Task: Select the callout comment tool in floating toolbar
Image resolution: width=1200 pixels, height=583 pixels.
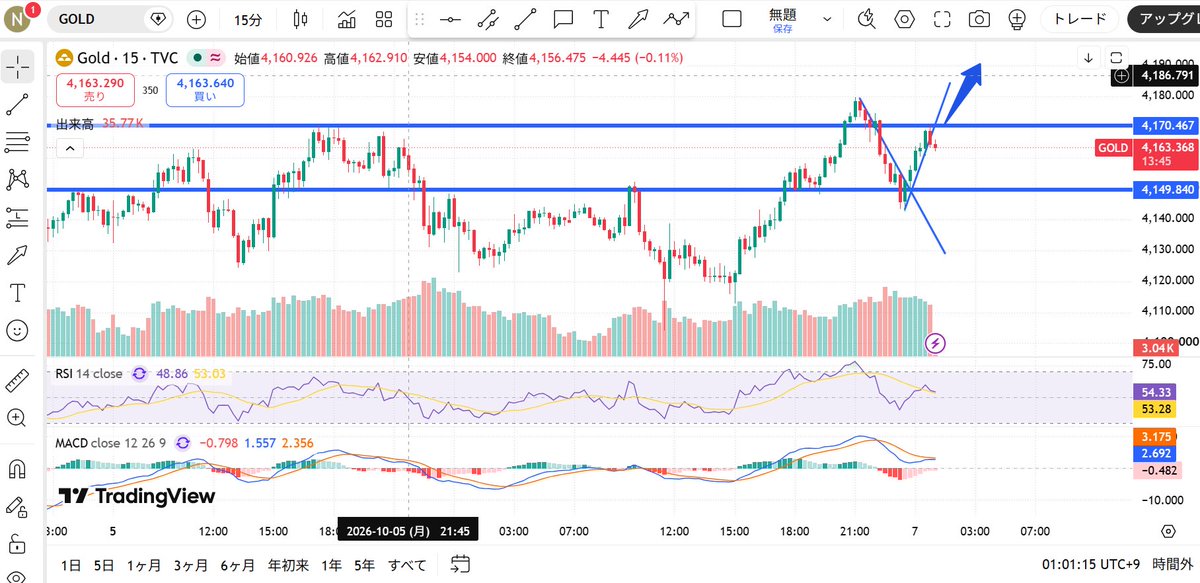Action: point(563,19)
